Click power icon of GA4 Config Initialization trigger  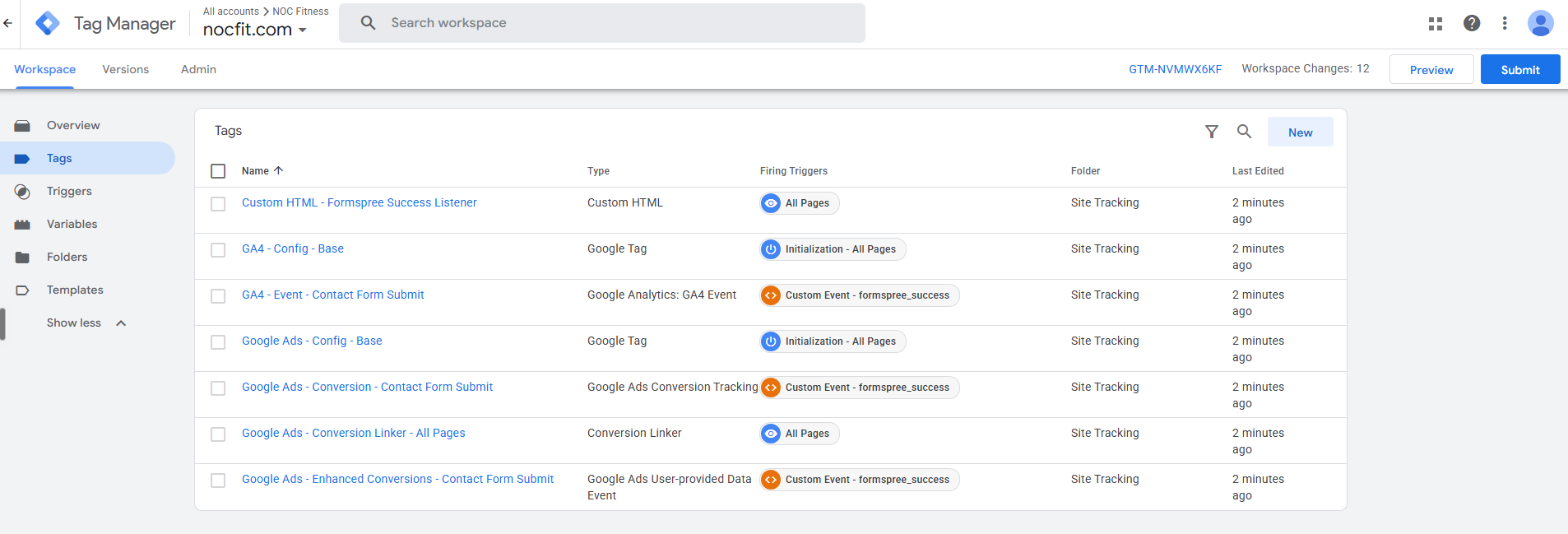click(771, 249)
